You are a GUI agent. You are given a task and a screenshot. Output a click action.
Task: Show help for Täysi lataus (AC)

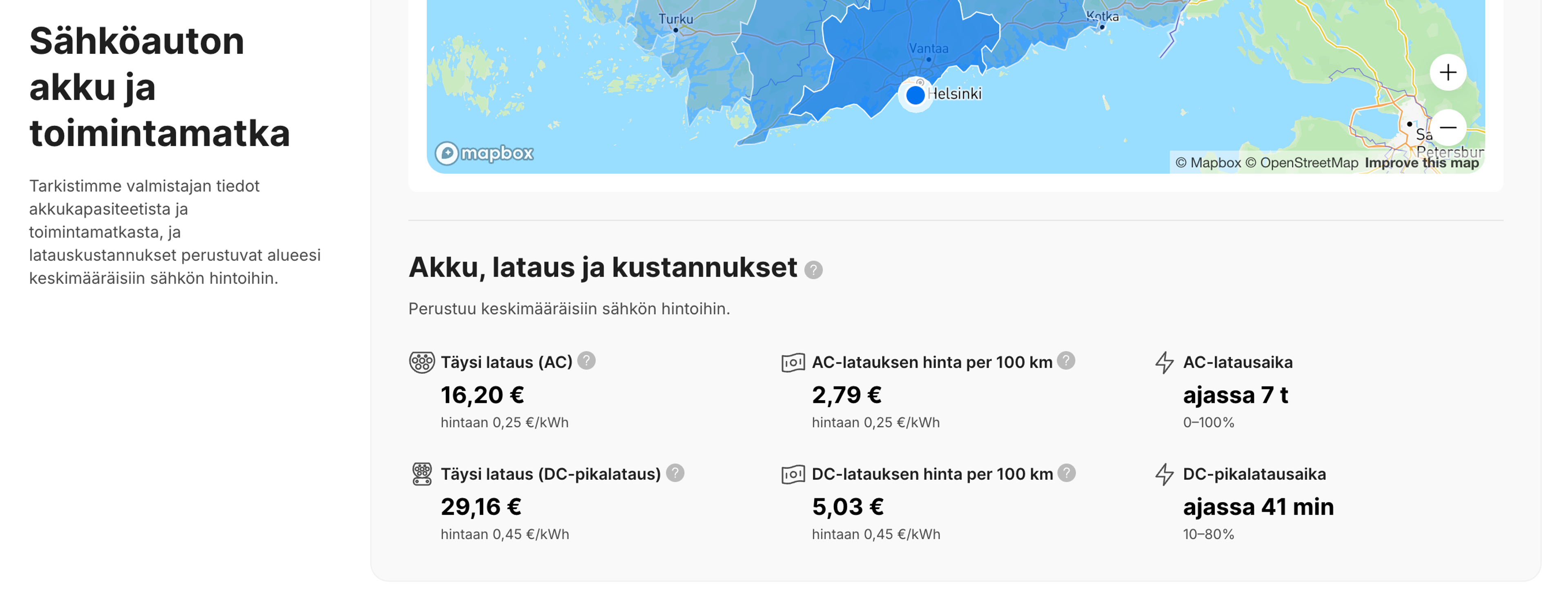coord(586,360)
